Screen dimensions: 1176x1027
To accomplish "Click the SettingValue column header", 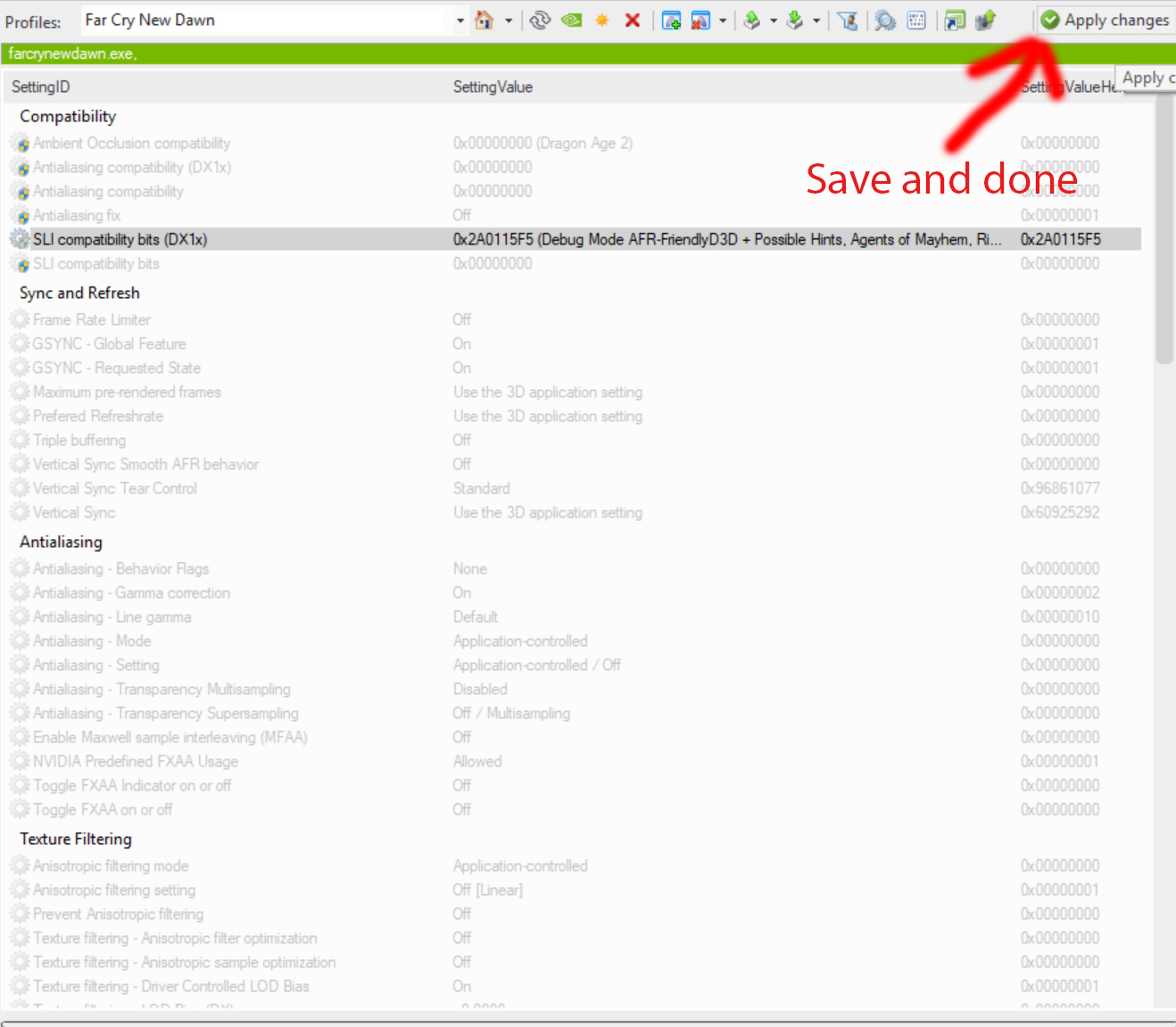I will point(493,87).
